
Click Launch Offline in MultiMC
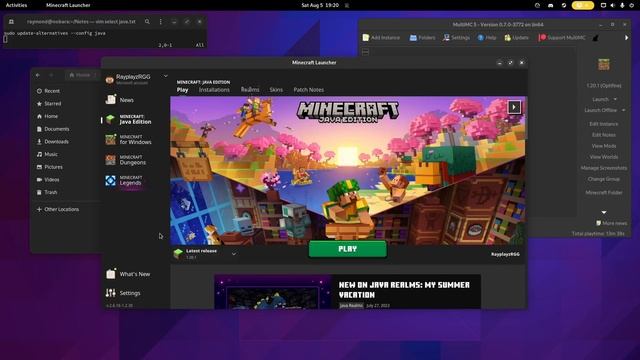(x=600, y=110)
